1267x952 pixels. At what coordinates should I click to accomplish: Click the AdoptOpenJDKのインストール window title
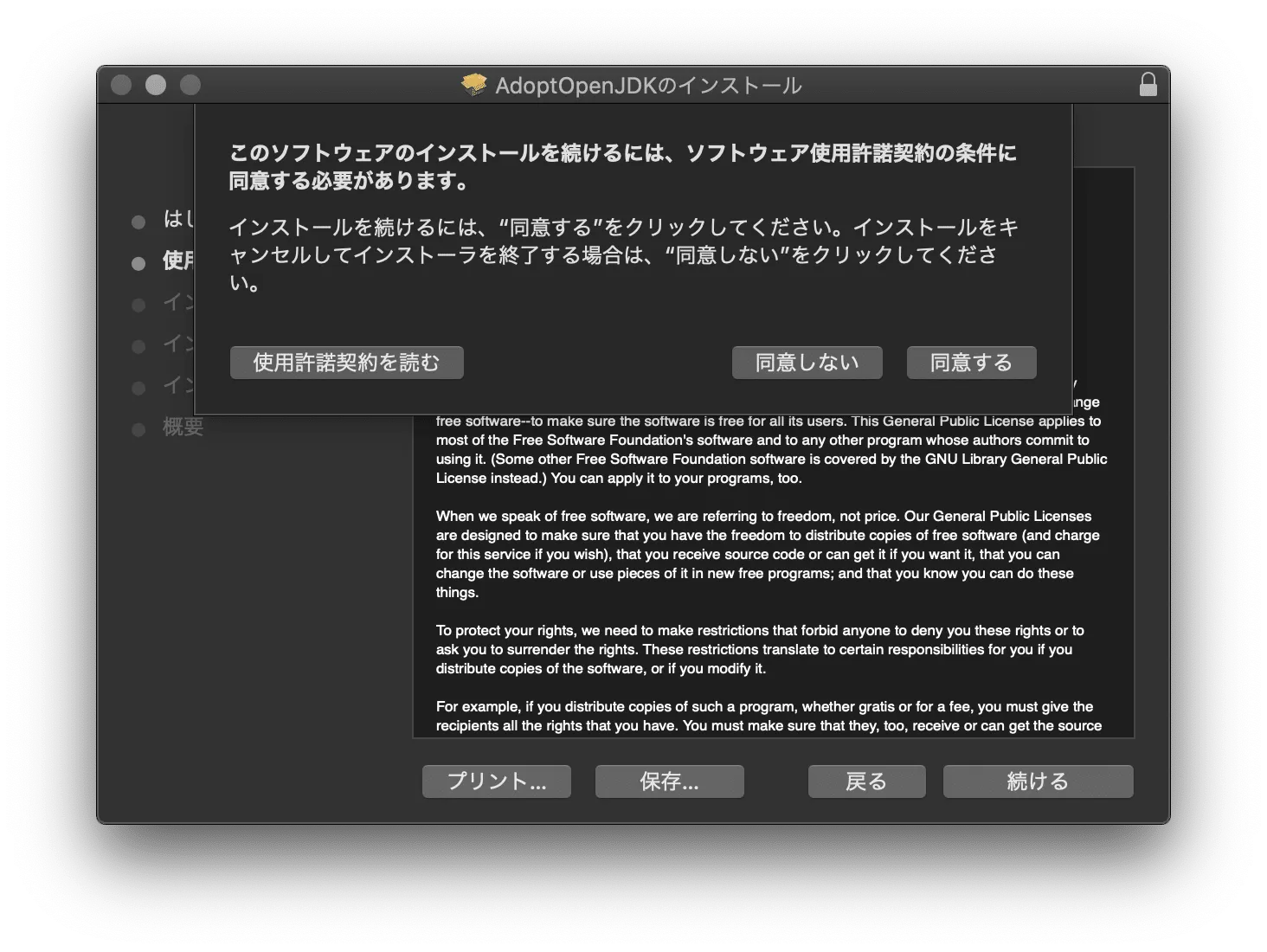coord(648,86)
